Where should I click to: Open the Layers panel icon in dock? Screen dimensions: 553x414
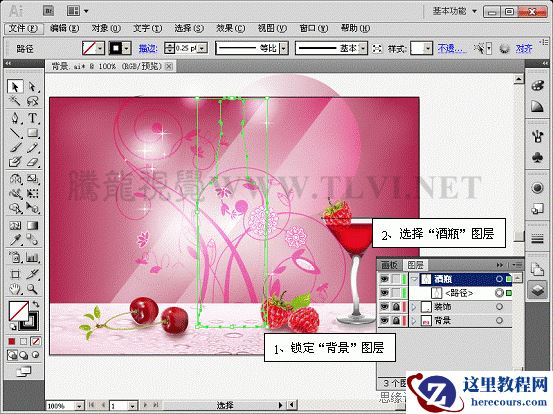tap(537, 290)
